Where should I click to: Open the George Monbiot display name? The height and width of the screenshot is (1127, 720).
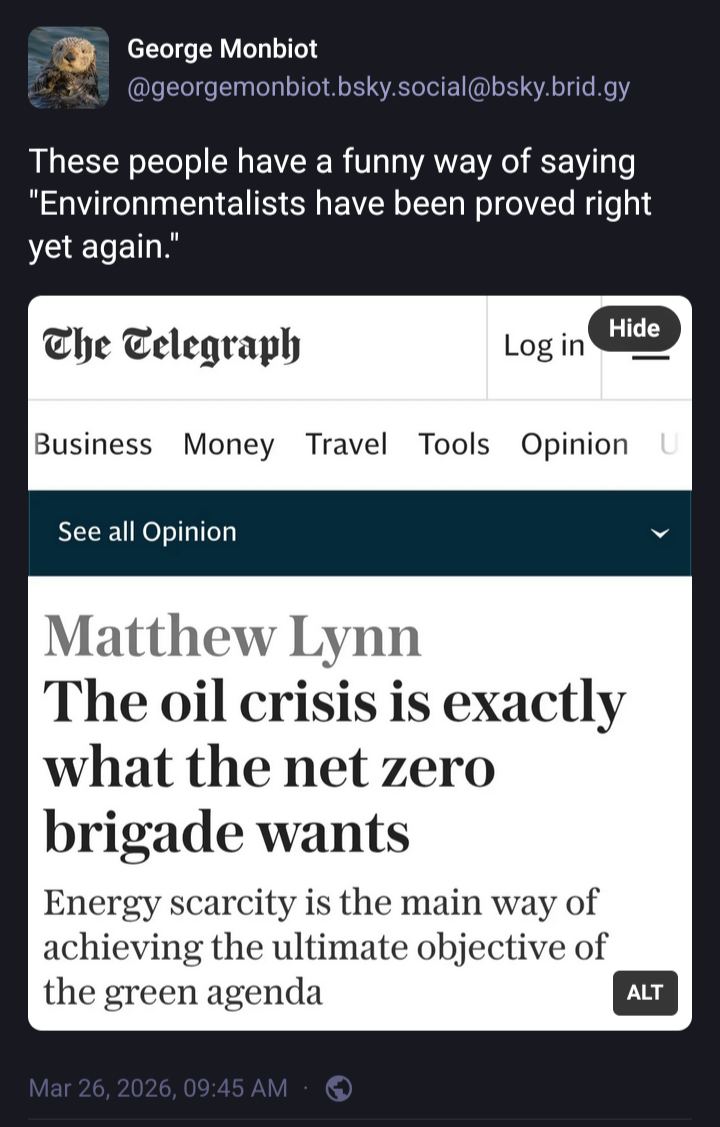(222, 48)
